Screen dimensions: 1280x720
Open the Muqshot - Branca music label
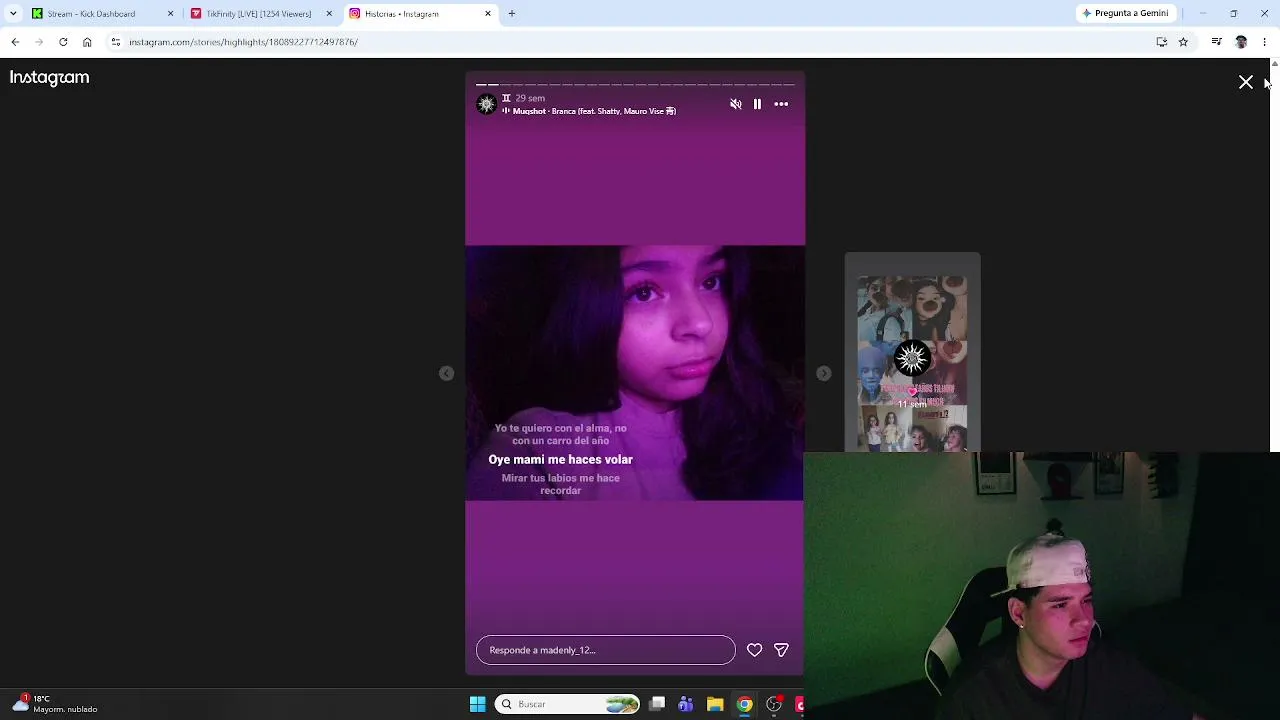[x=589, y=111]
